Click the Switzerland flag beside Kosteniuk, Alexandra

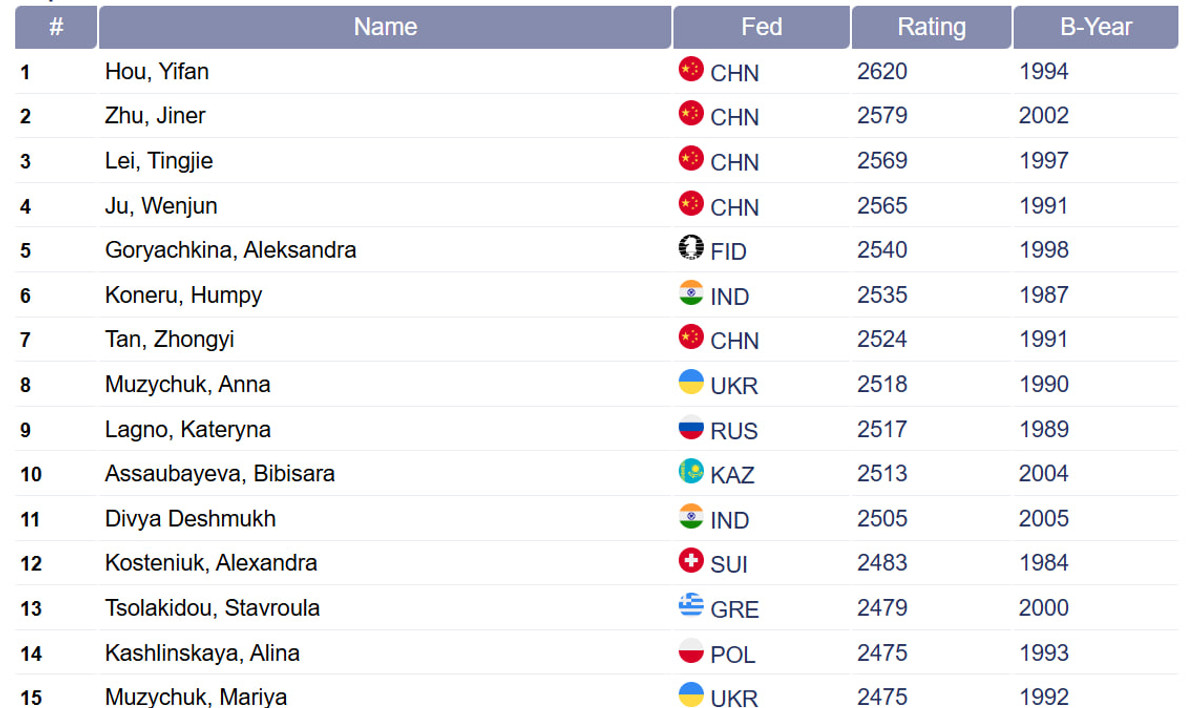pyautogui.click(x=691, y=561)
